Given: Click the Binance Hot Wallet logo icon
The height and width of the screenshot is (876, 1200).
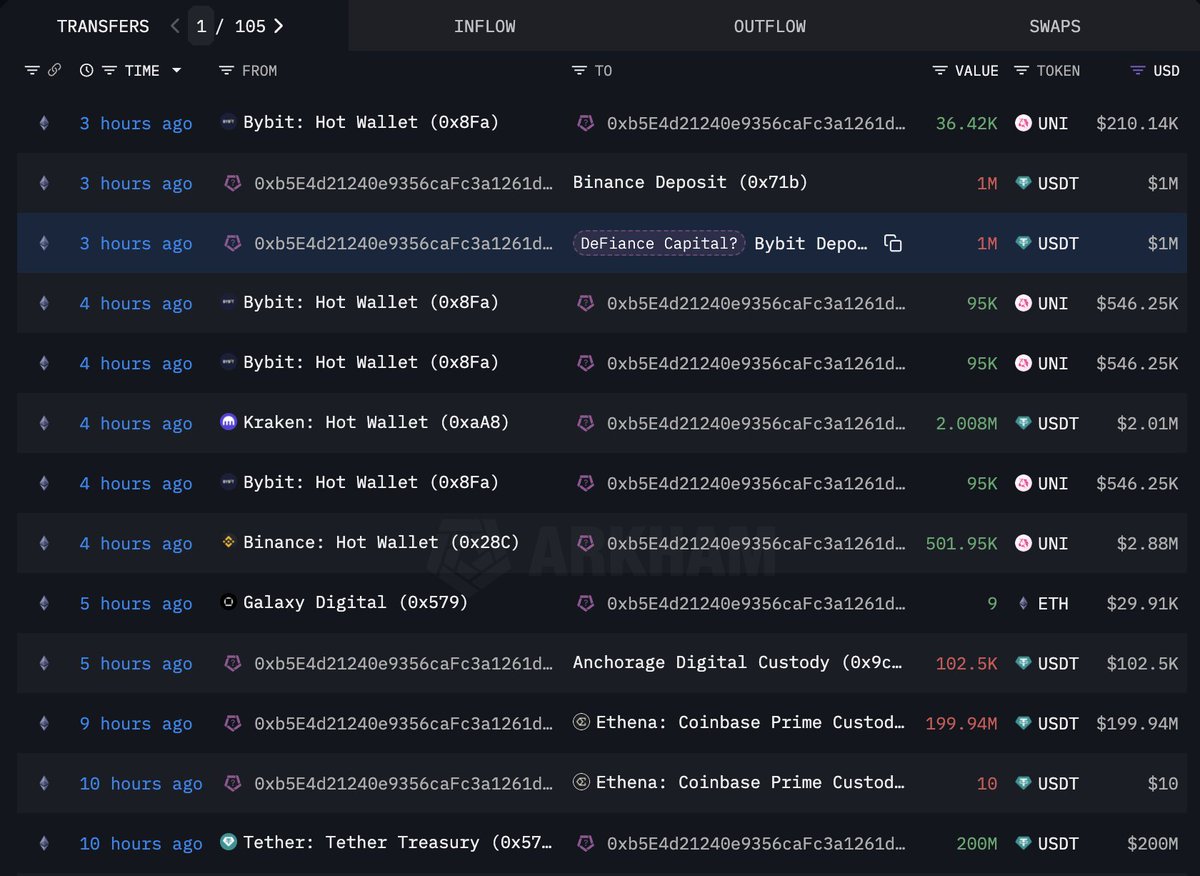Looking at the screenshot, I should [x=229, y=543].
